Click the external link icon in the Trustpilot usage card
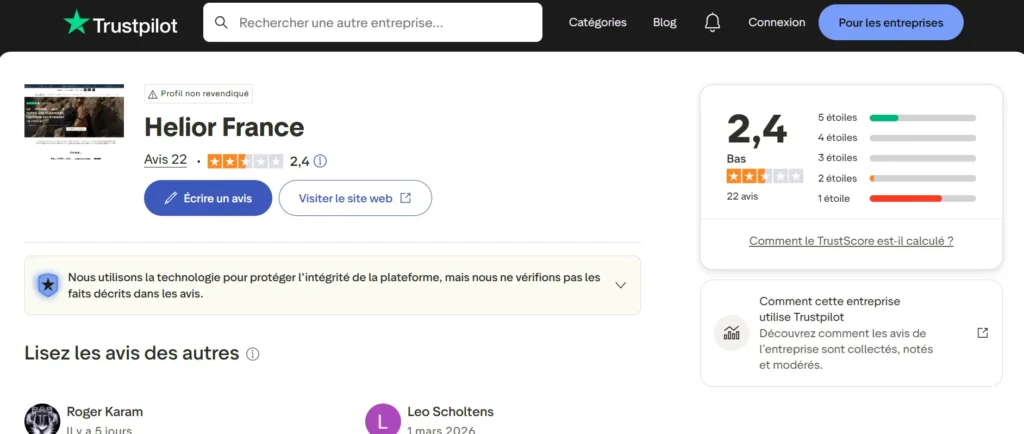Image resolution: width=1024 pixels, height=434 pixels. coord(982,333)
